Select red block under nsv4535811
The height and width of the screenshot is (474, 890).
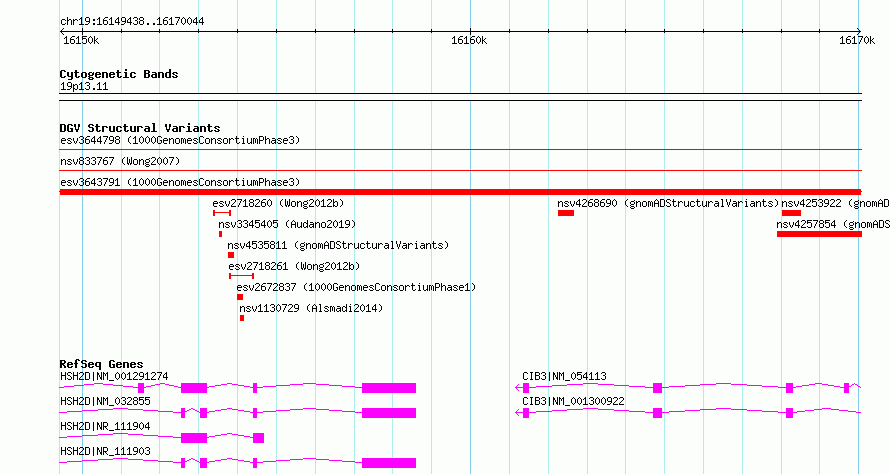(x=231, y=255)
